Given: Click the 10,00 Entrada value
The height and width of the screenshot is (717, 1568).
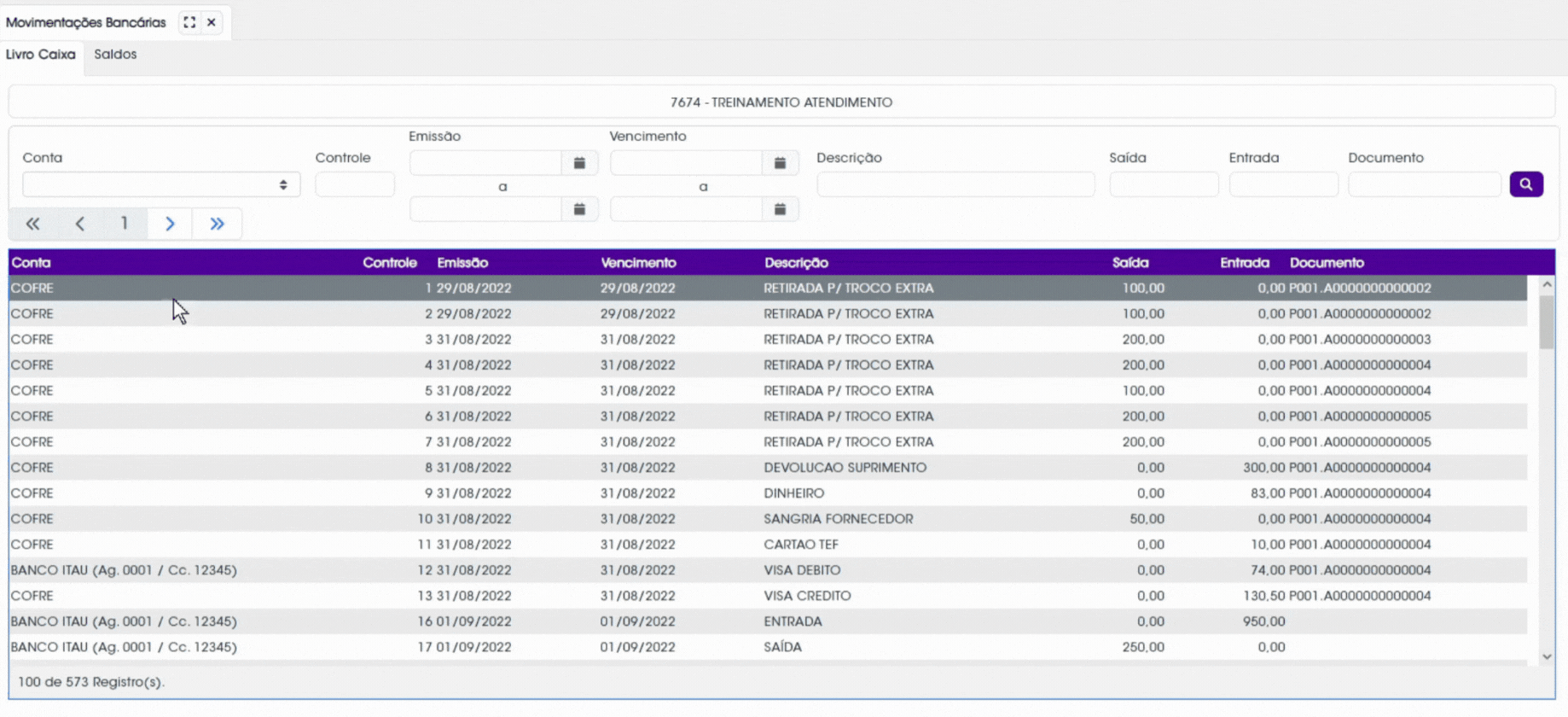Looking at the screenshot, I should coord(1268,545).
